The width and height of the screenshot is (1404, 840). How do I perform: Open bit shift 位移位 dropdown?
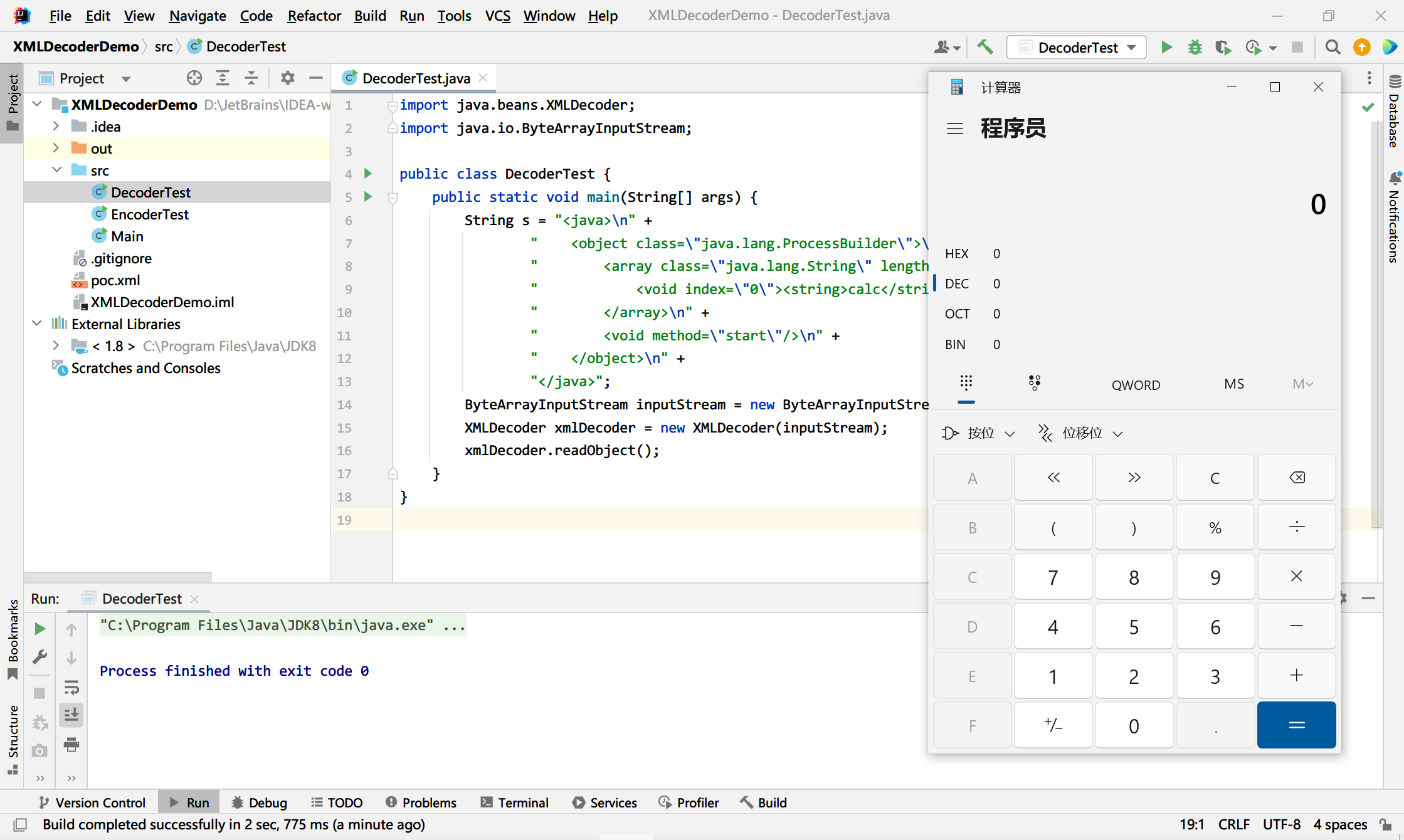(x=1081, y=433)
